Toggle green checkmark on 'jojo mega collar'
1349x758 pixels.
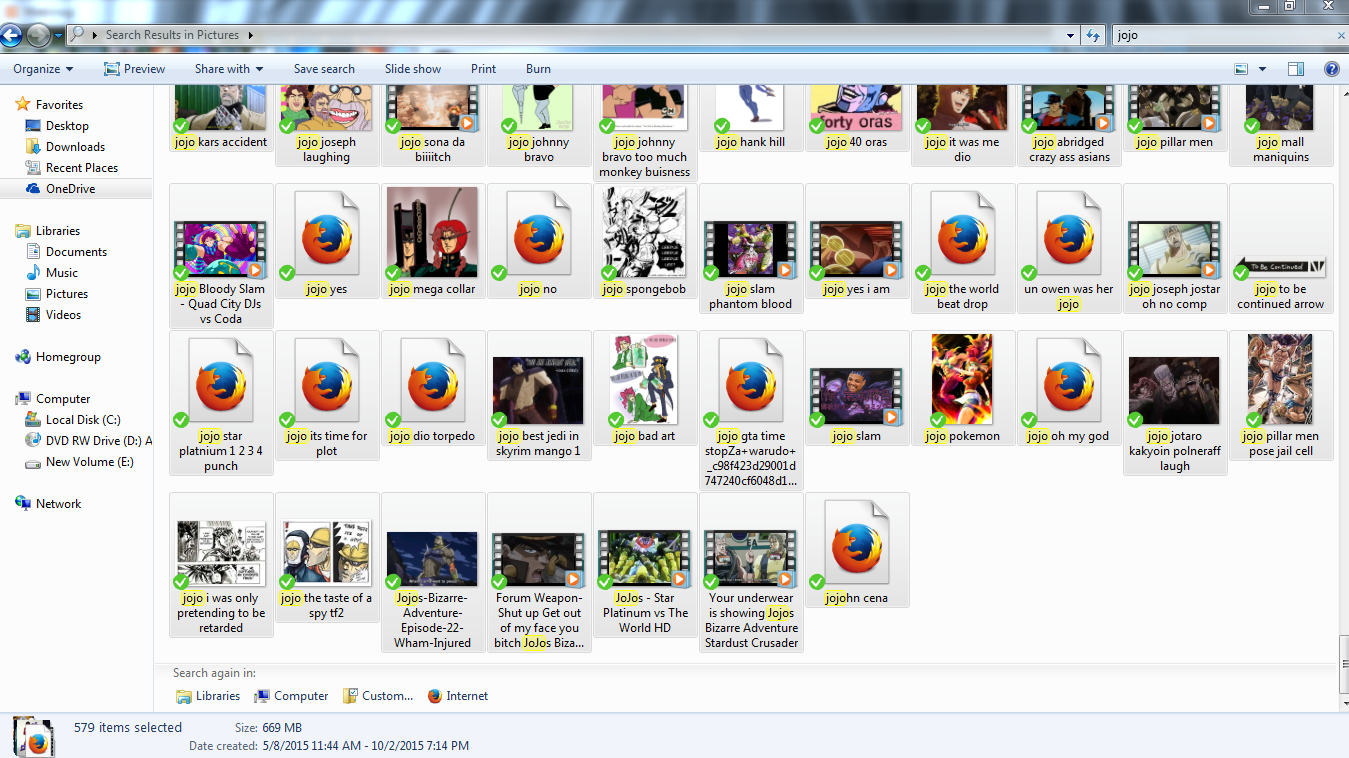click(x=393, y=273)
